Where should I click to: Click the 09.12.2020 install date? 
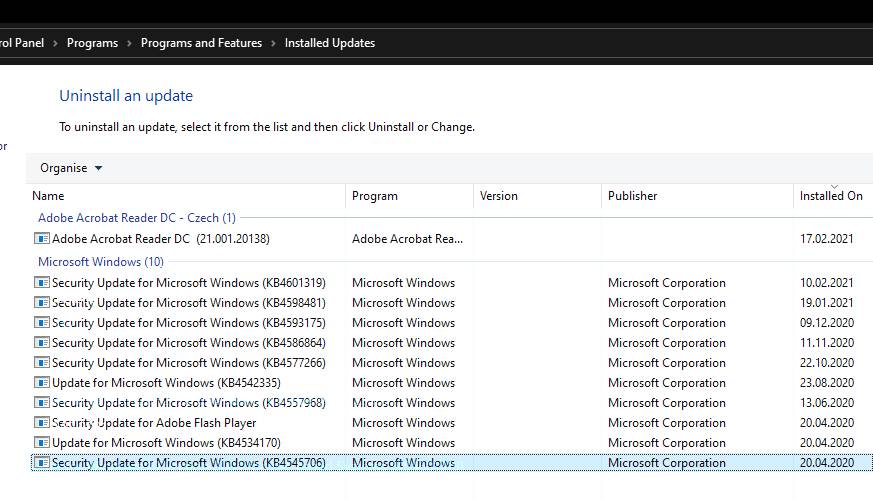(x=827, y=322)
